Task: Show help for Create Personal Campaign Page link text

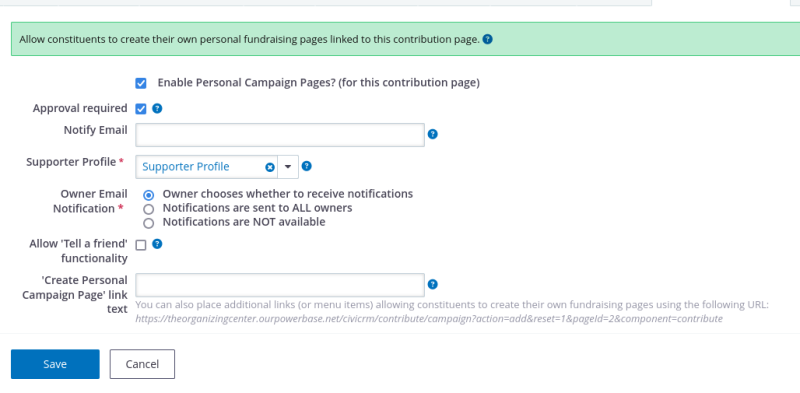Action: (x=433, y=284)
